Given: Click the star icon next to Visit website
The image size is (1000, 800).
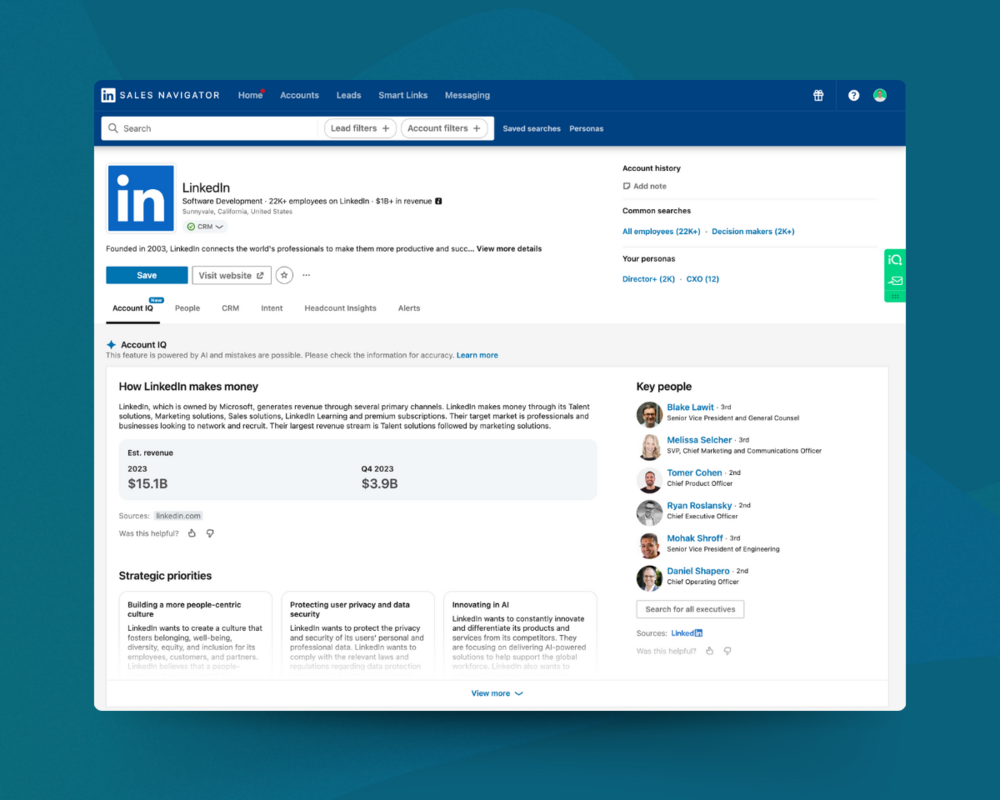Looking at the screenshot, I should pos(284,275).
